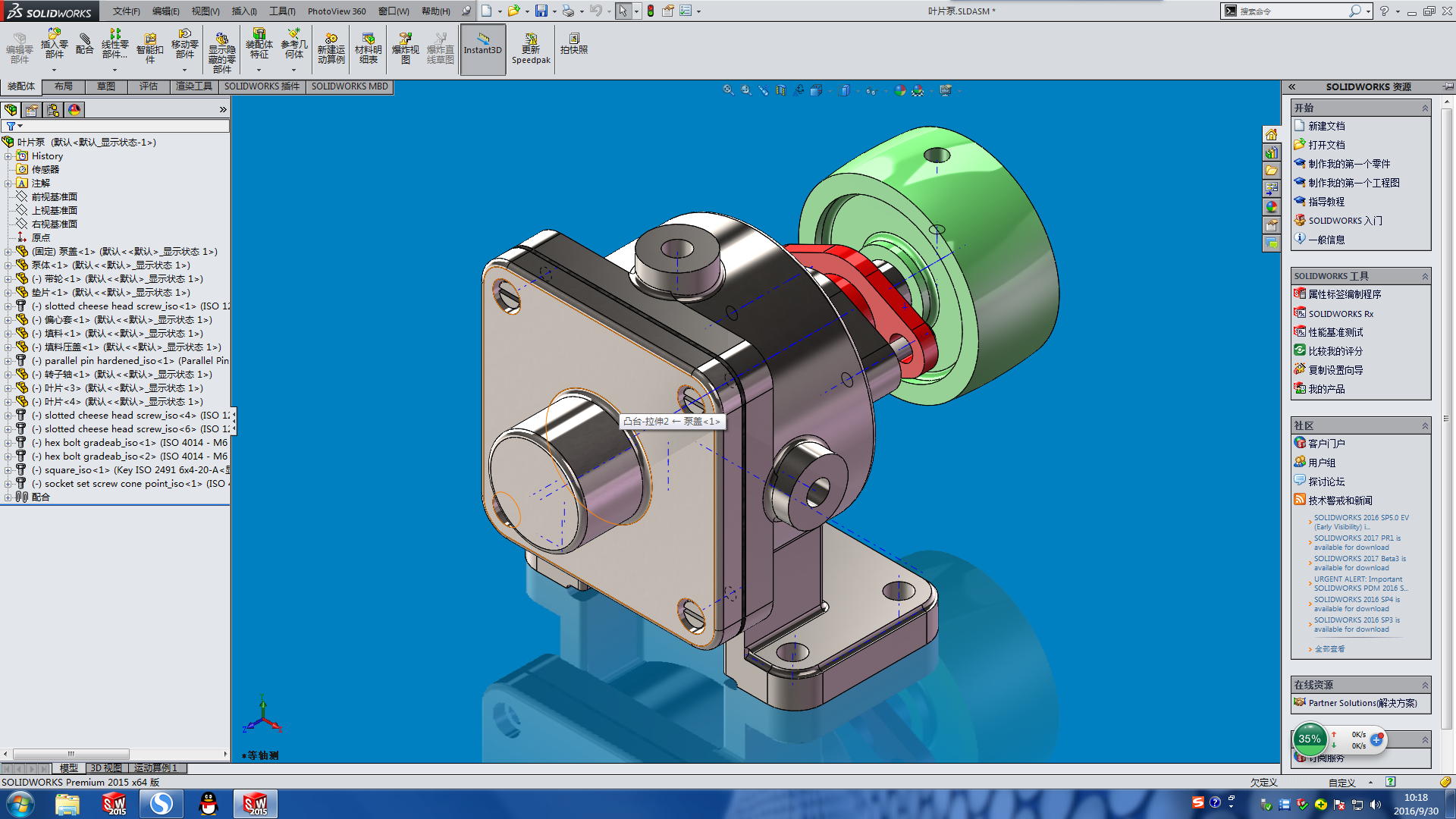1456x819 pixels.
Task: Open File Explorer tab in task pane
Action: [1272, 171]
